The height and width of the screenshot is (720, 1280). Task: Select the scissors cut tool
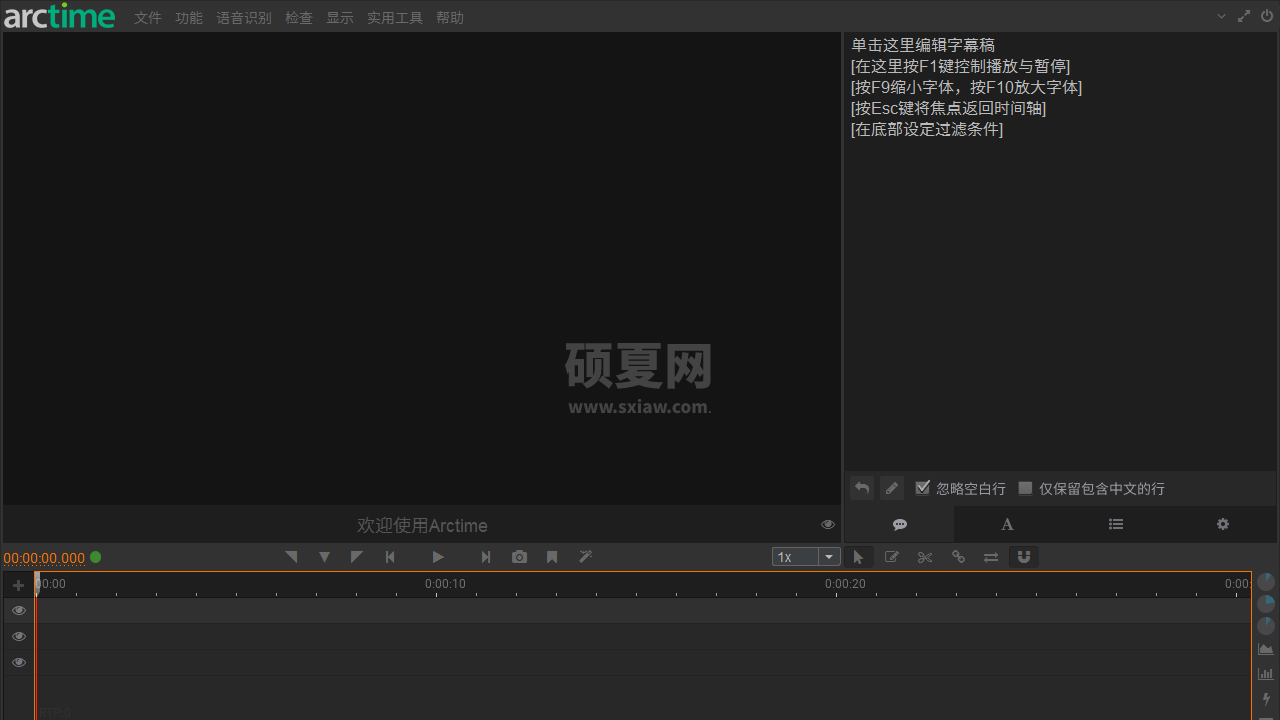(x=925, y=557)
